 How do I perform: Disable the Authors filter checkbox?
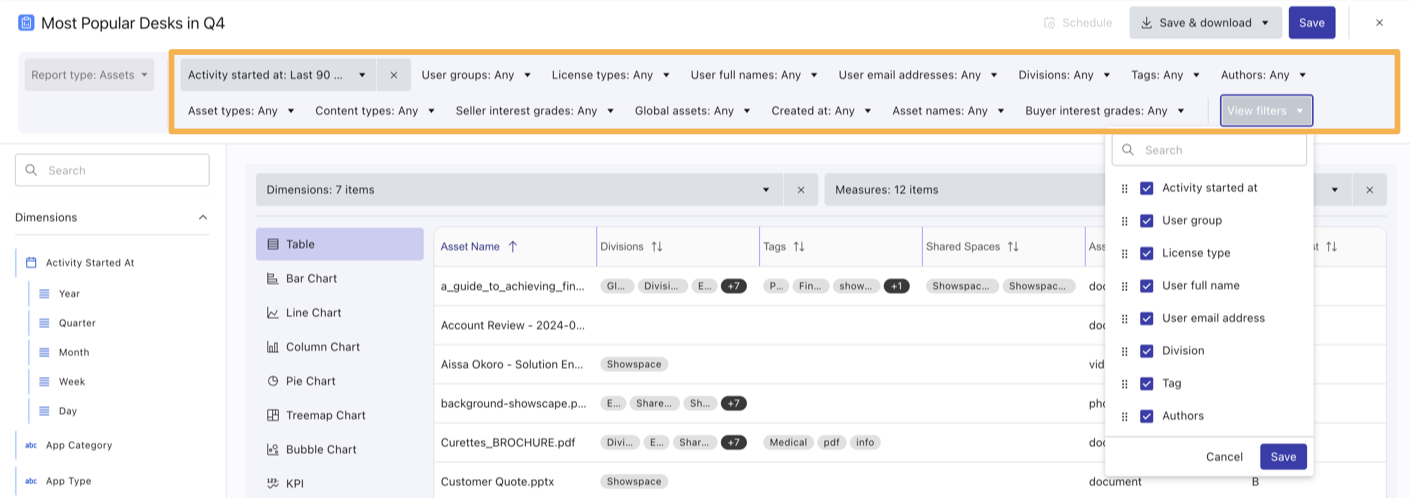pos(1147,416)
